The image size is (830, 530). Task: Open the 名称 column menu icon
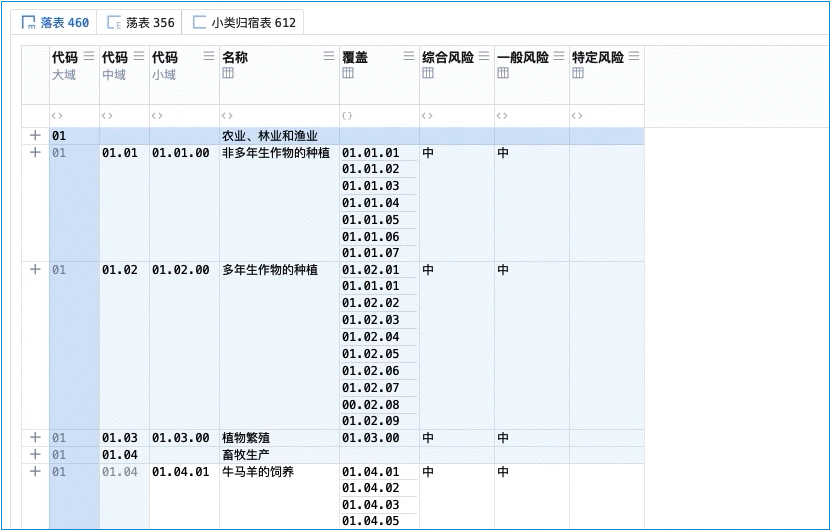329,57
